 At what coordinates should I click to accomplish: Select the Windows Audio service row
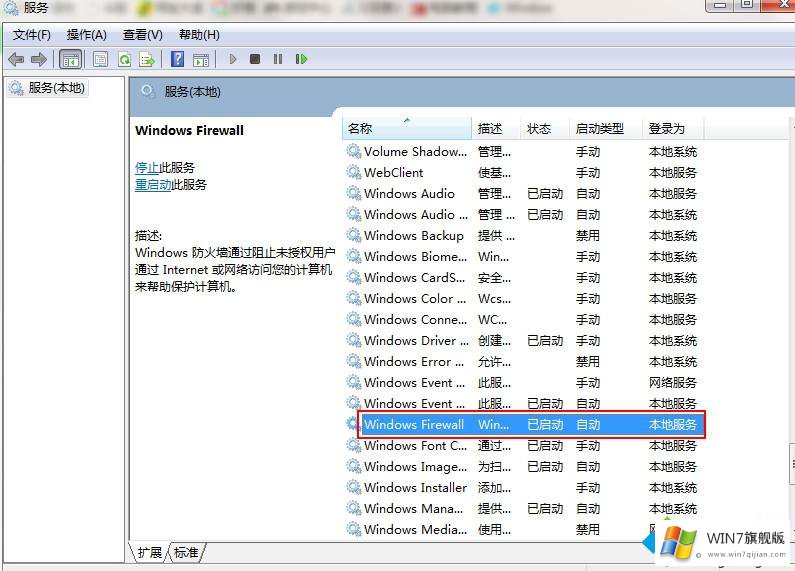(x=523, y=194)
